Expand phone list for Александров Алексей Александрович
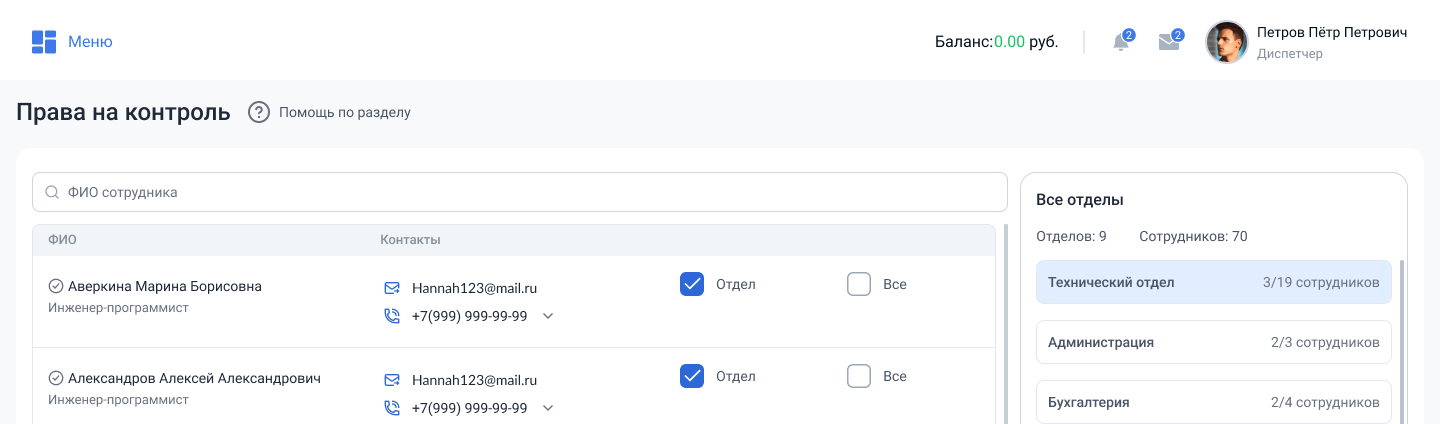Screen dimensions: 1440x424 547,408
